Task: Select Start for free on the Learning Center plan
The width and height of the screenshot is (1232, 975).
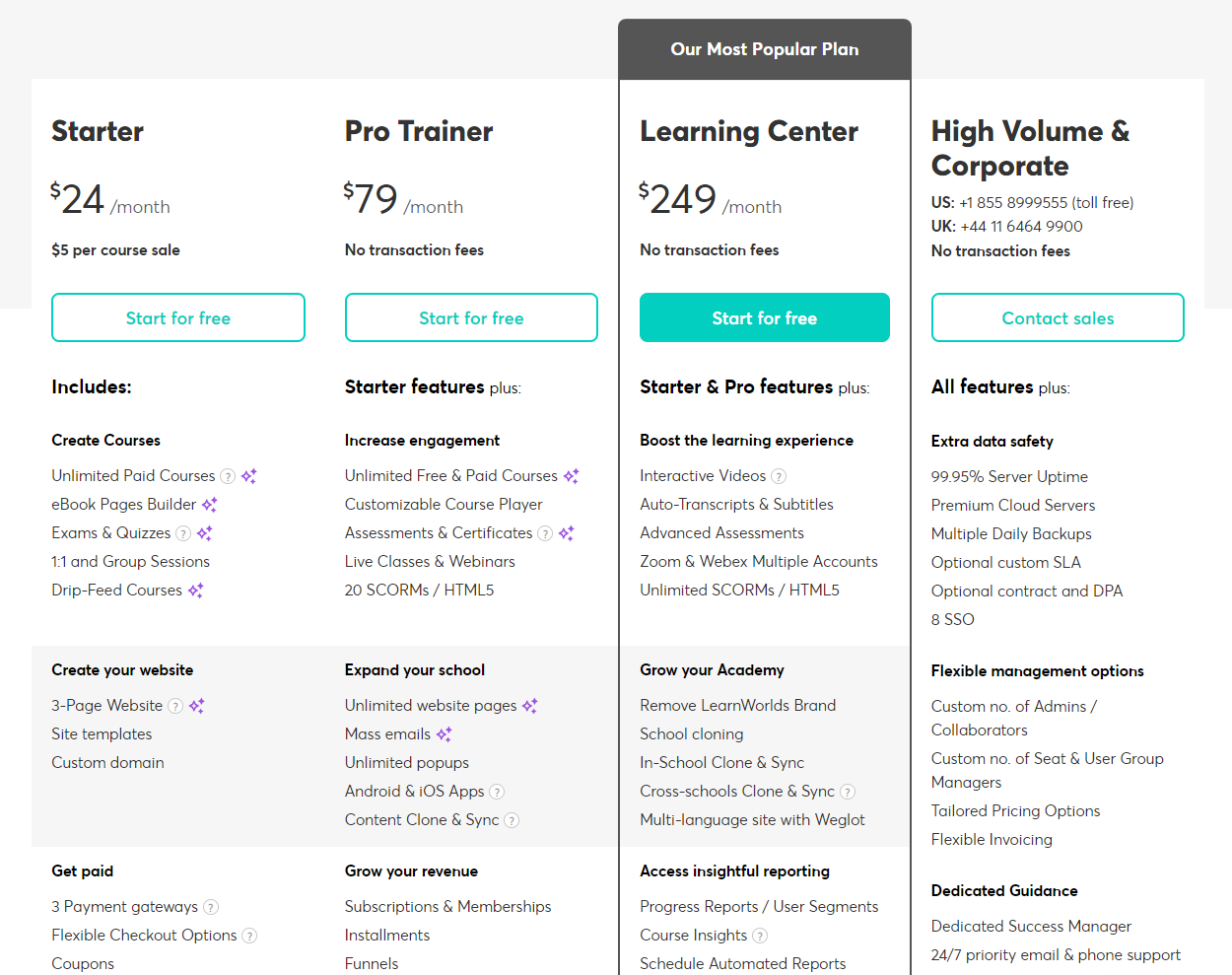Action: coord(765,317)
